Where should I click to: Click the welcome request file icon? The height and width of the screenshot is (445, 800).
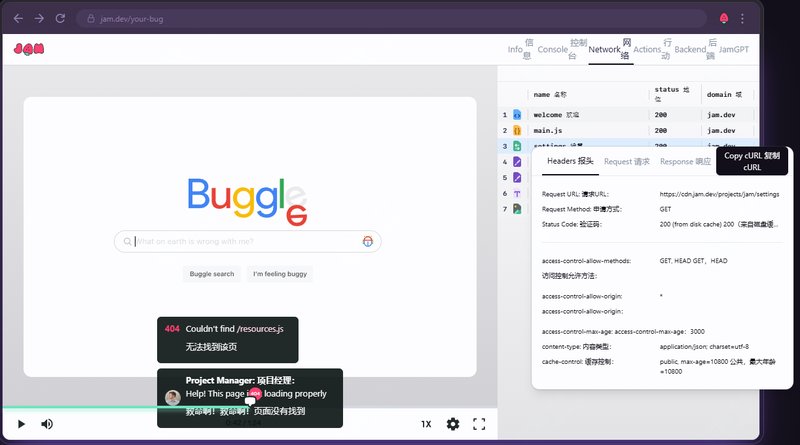518,115
